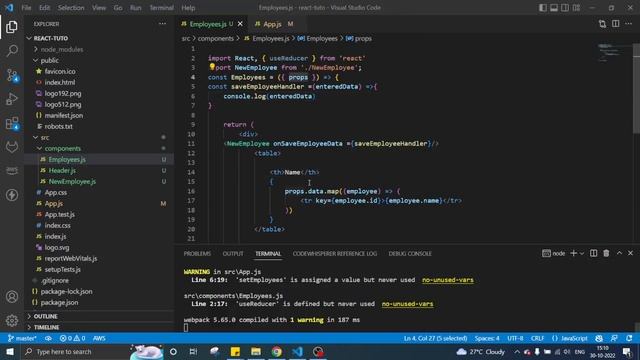Open Header.js in the explorer
This screenshot has width=640, height=360.
62,171
